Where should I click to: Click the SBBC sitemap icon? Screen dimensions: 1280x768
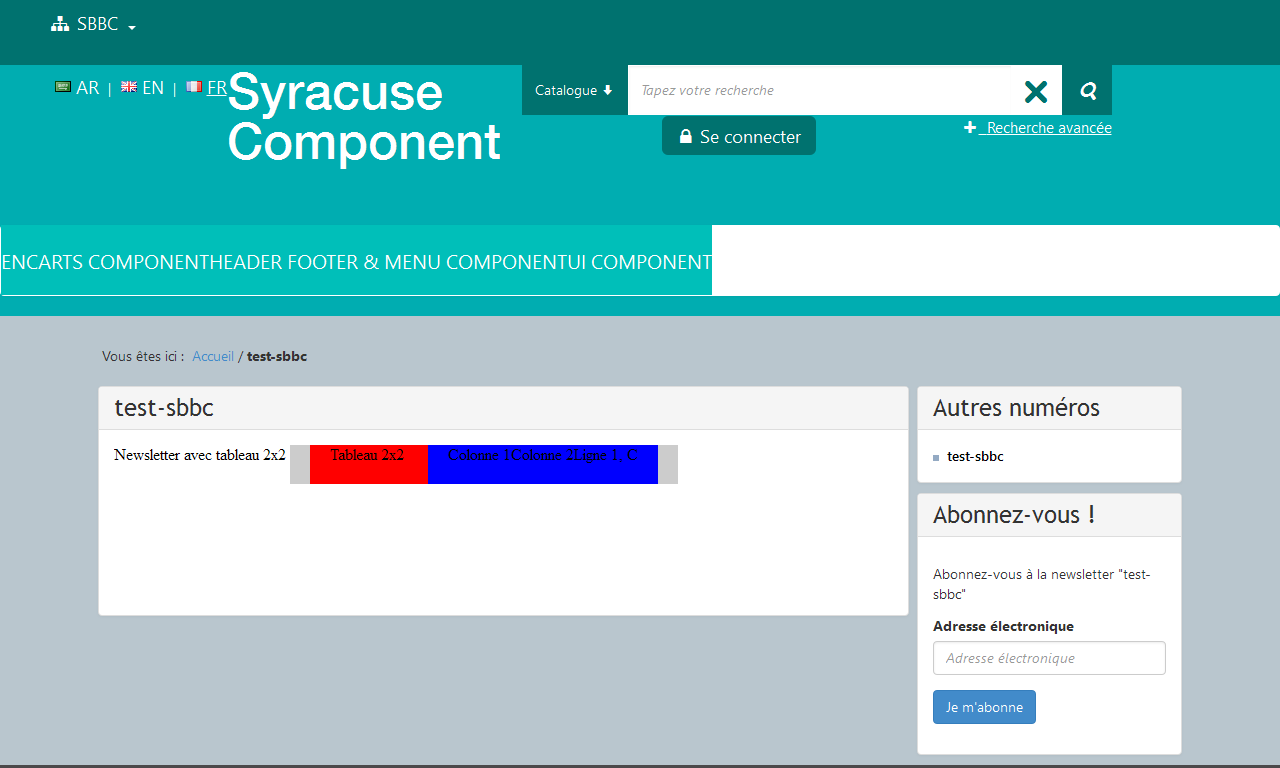coord(60,25)
